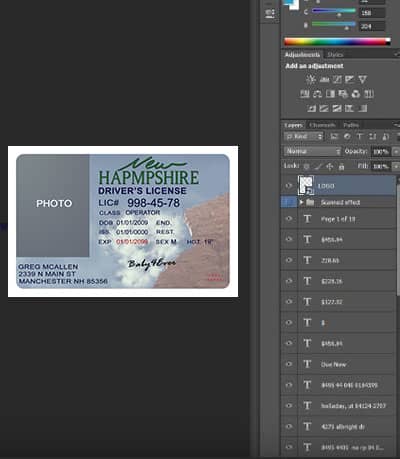Viewport: 400px width, 459px height.
Task: Hide the LOGO layer
Action: [x=289, y=186]
